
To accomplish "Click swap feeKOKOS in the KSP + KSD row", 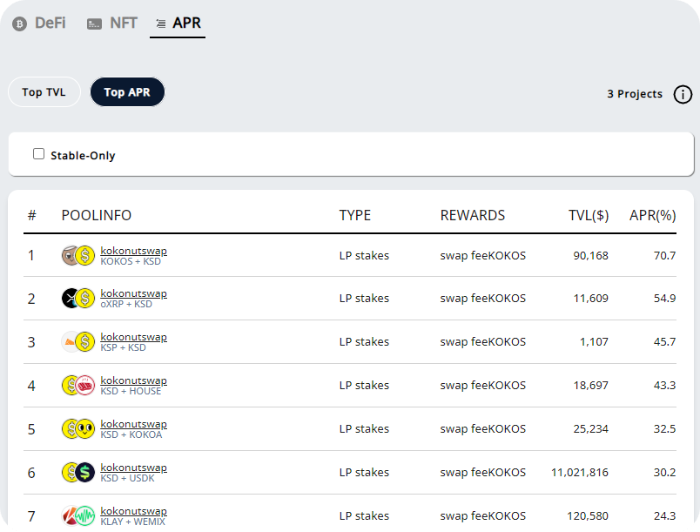I will (483, 342).
